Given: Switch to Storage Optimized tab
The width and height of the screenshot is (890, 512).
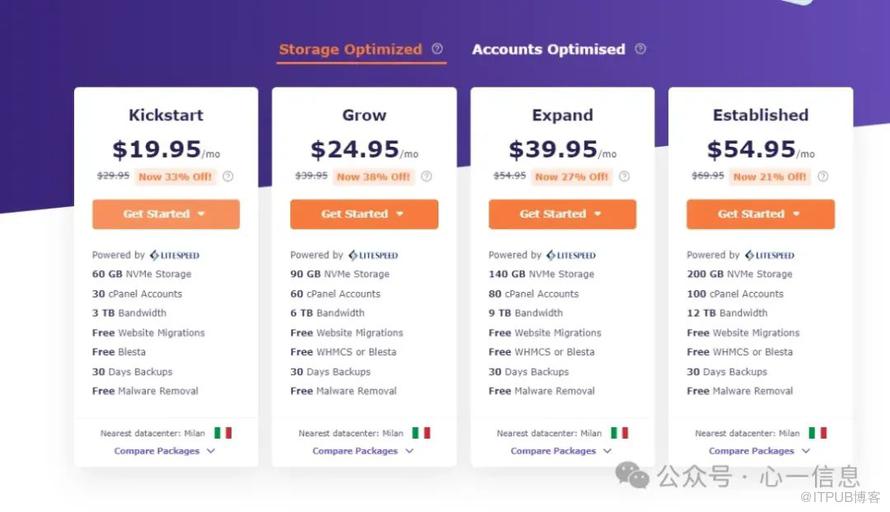Looking at the screenshot, I should tap(350, 49).
